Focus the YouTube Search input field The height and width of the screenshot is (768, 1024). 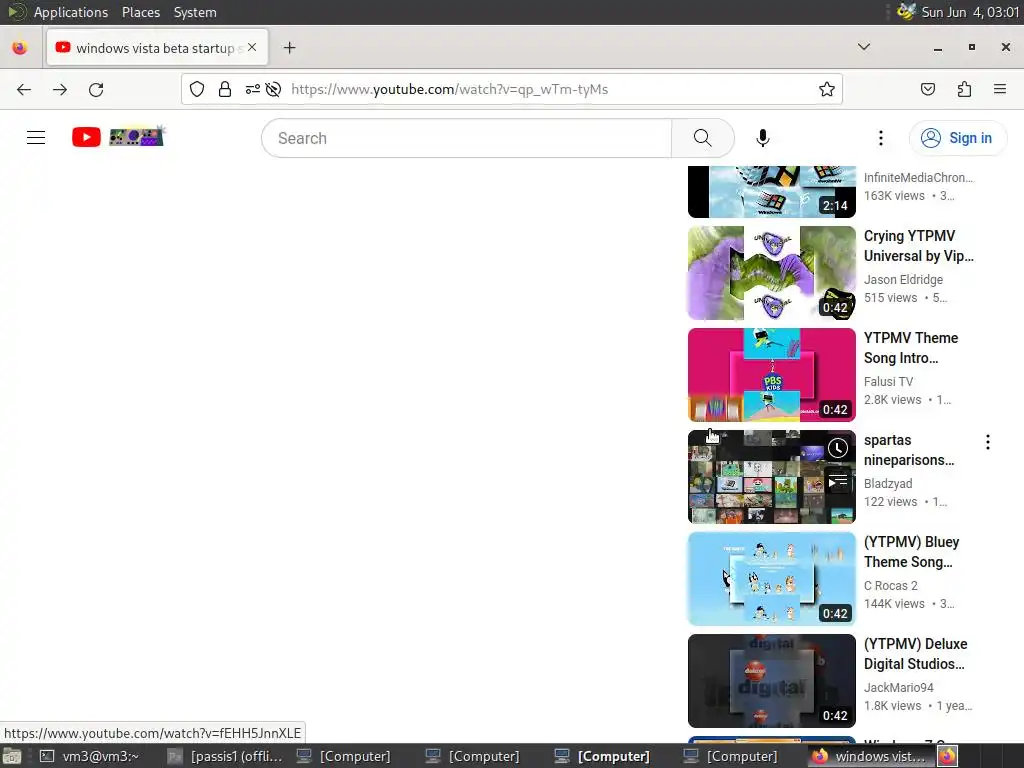(466, 138)
